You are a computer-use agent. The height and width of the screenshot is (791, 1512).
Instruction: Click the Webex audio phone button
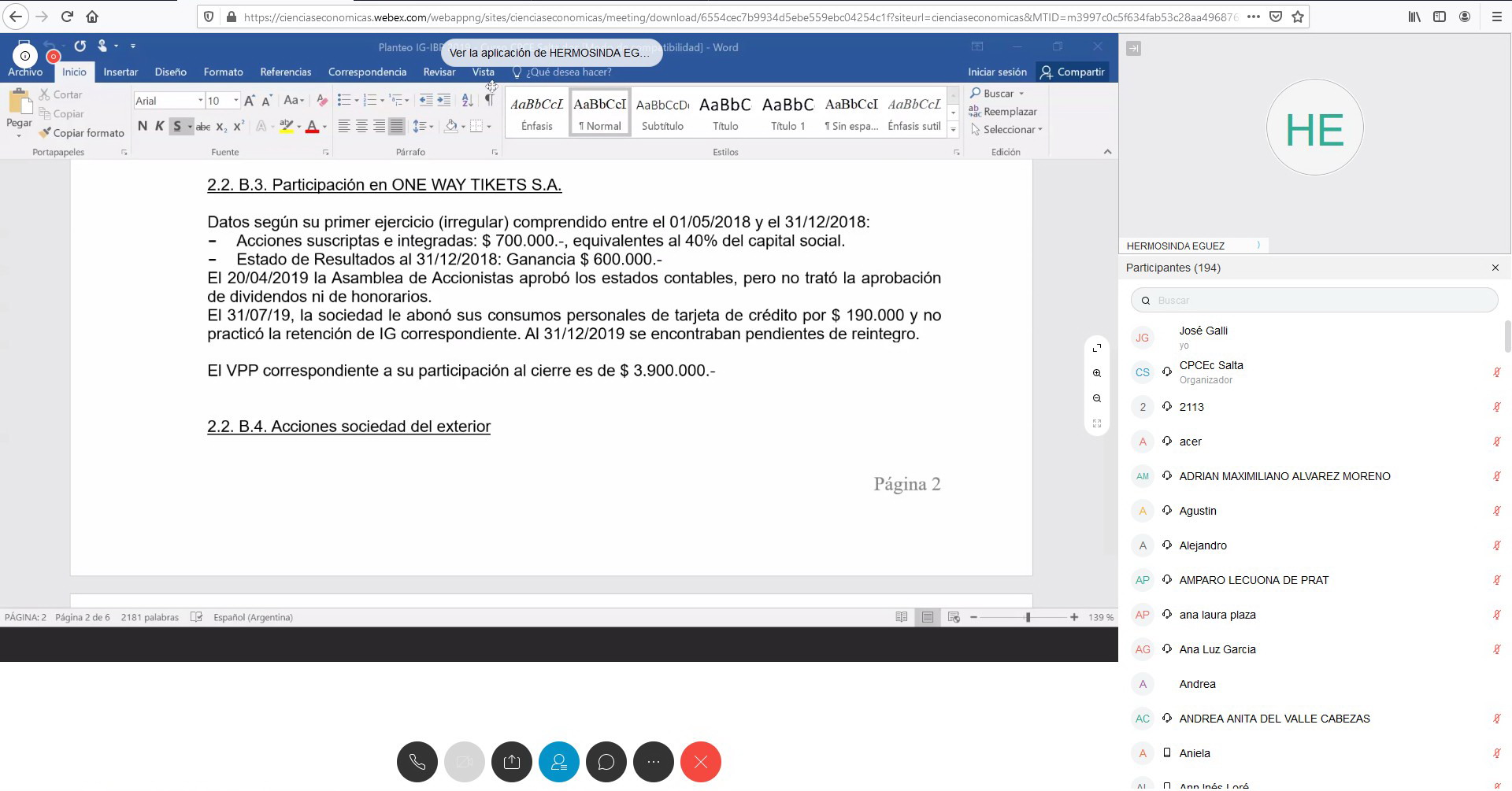click(417, 762)
